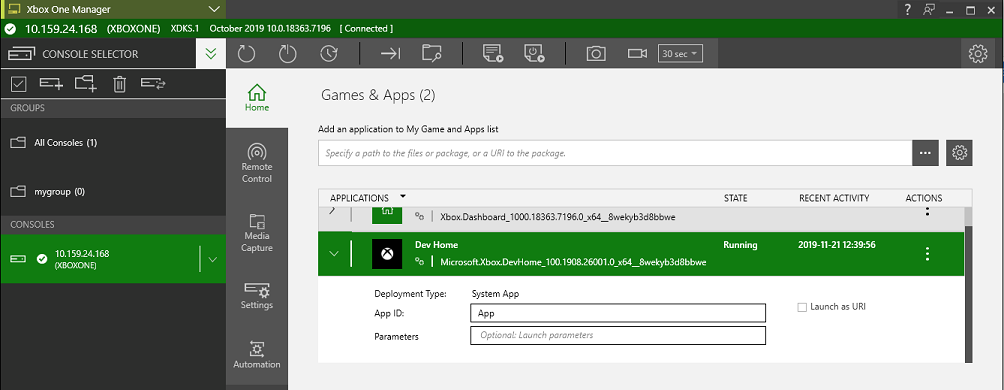This screenshot has width=1004, height=390.
Task: Select the mygroup (0) group
Action: [113, 191]
